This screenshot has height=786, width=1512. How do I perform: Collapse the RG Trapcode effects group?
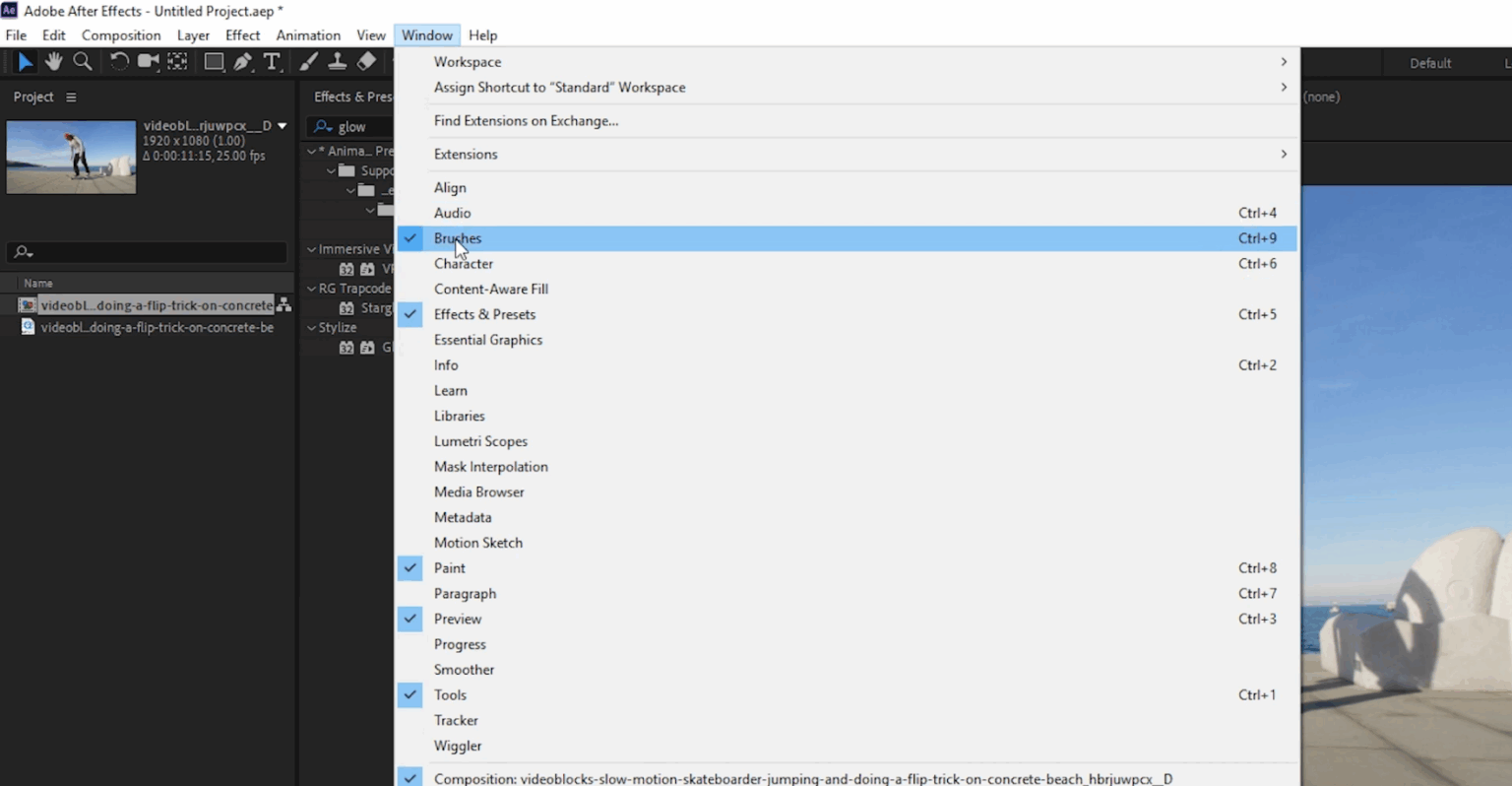point(311,289)
